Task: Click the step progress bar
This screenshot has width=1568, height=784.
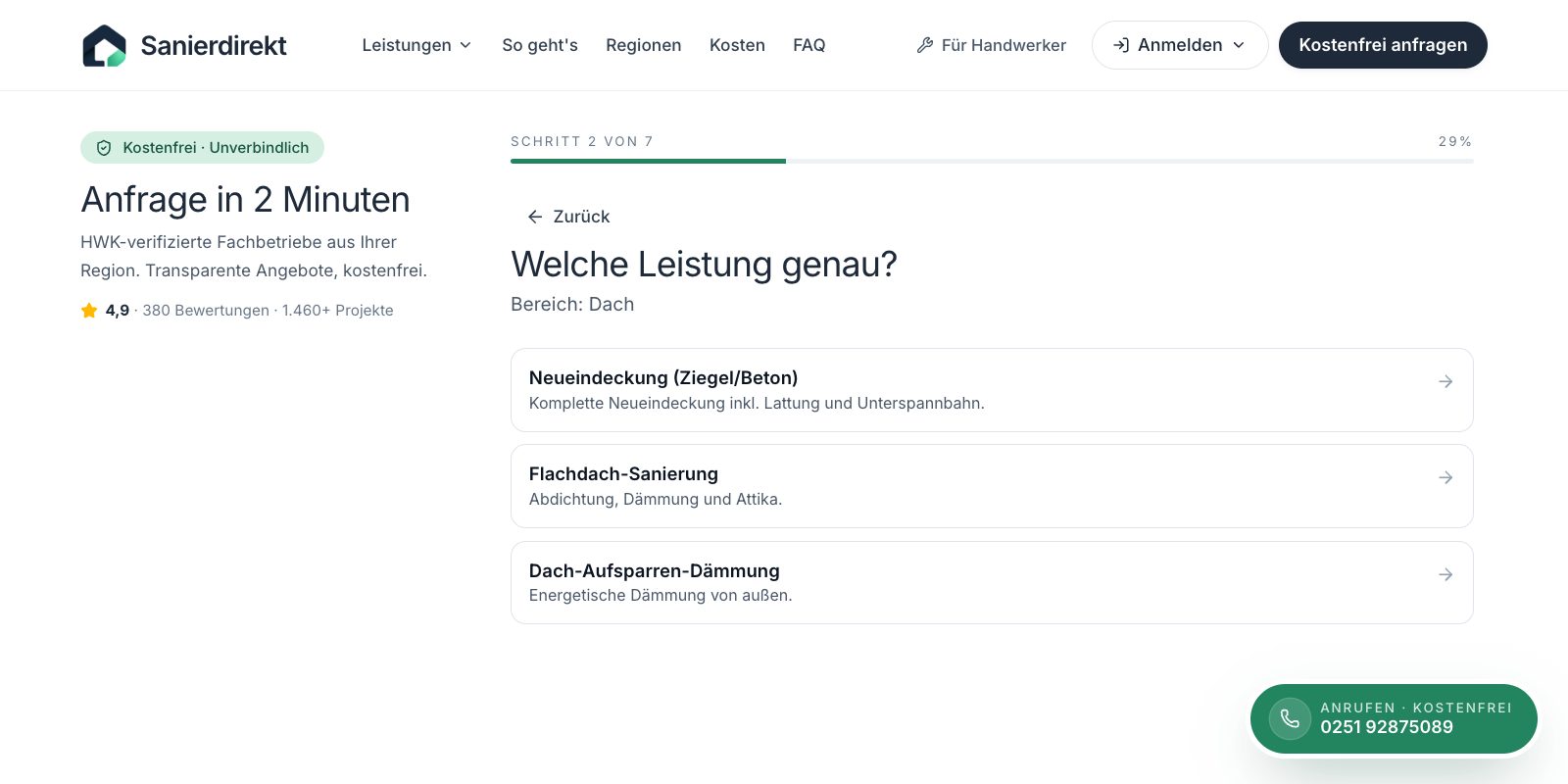Action: coord(992,161)
